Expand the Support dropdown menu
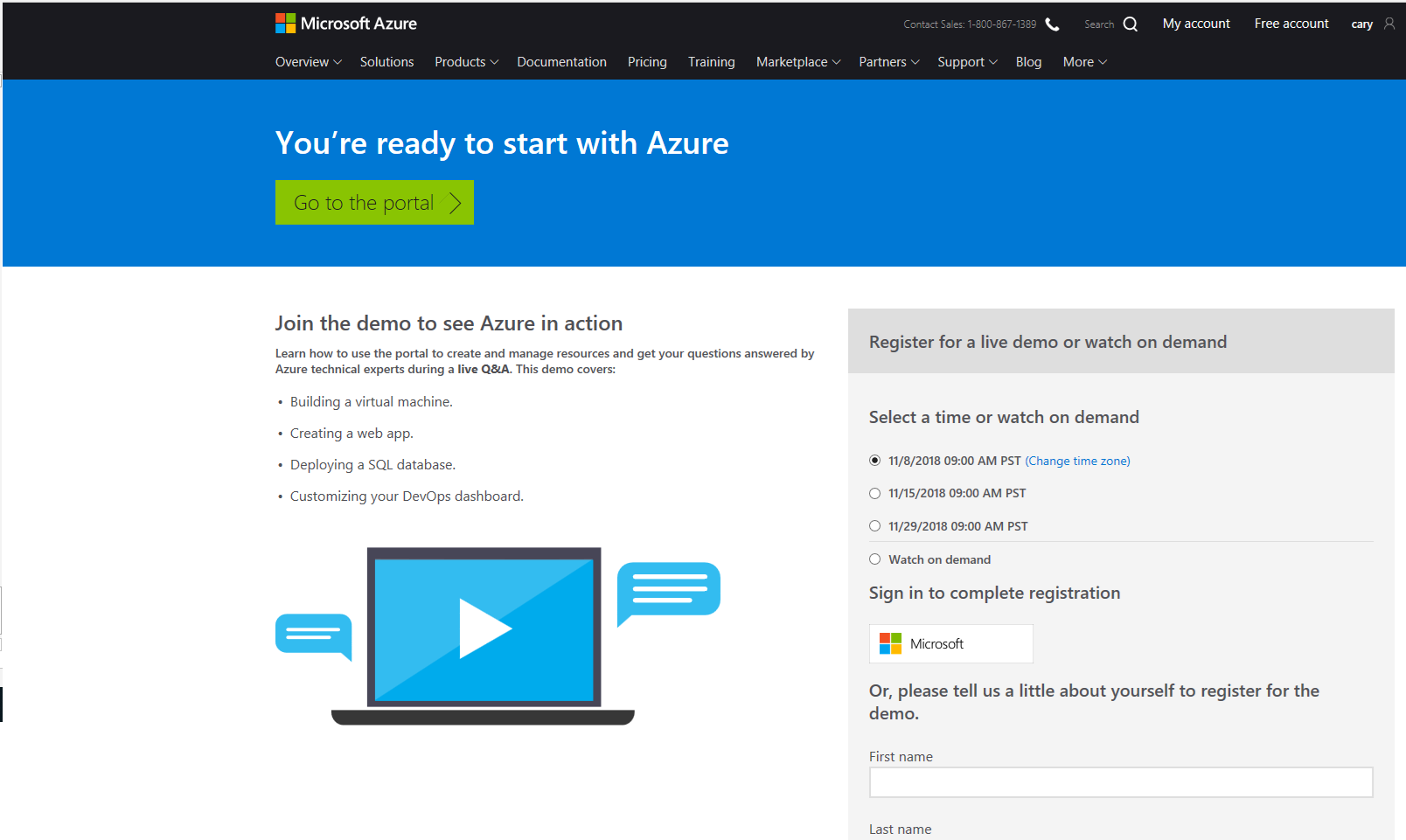 point(967,62)
